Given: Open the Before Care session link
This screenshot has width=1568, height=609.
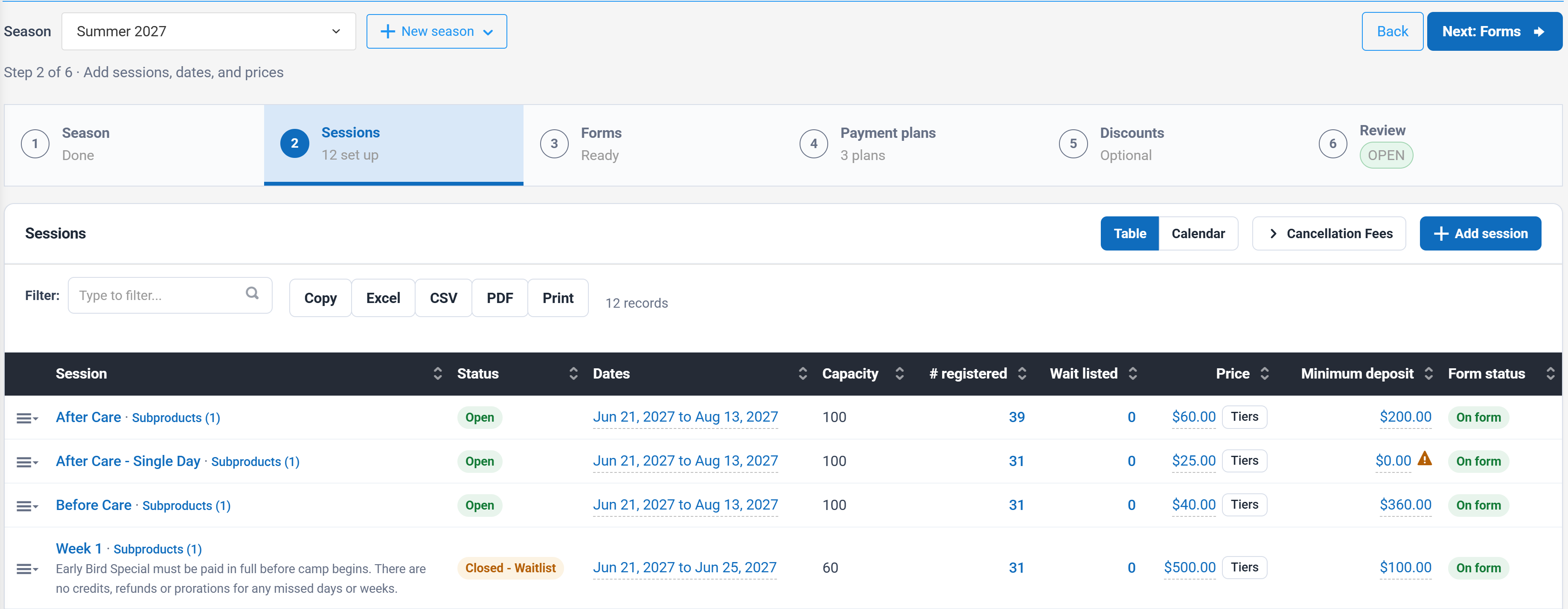Looking at the screenshot, I should click(x=94, y=505).
